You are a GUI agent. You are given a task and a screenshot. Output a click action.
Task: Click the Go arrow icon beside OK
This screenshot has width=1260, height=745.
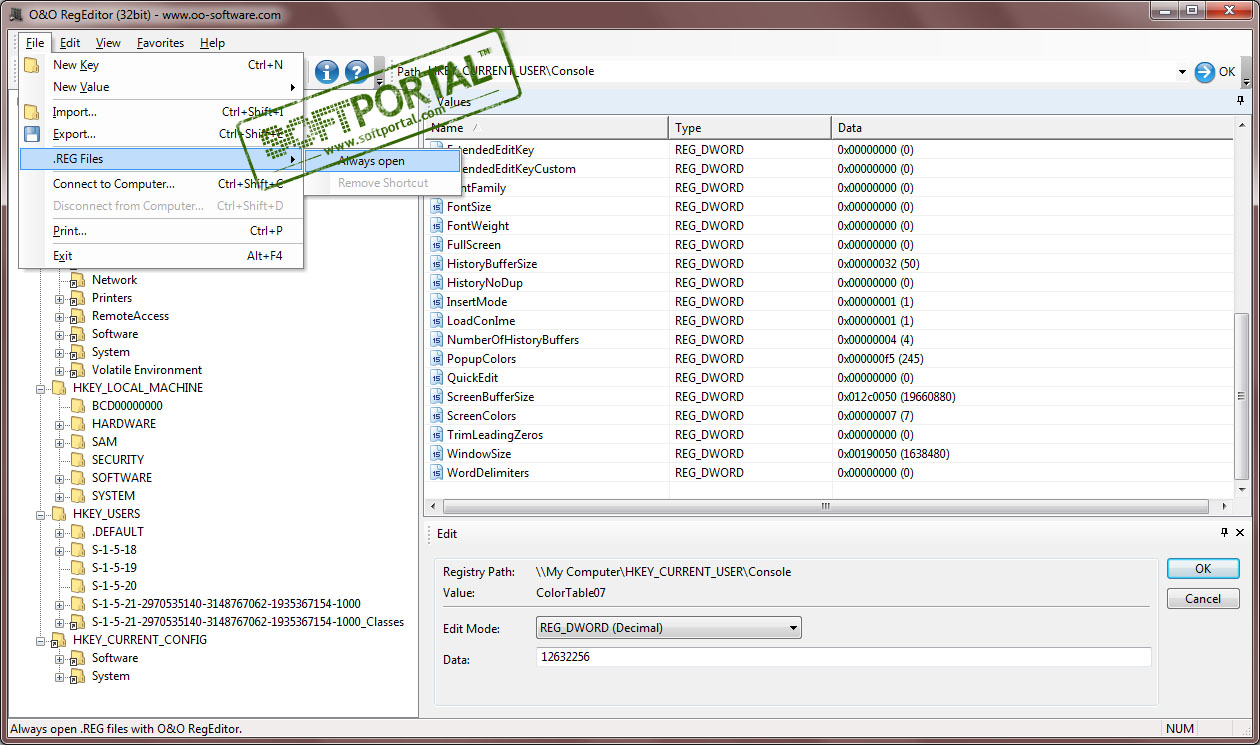click(1205, 72)
